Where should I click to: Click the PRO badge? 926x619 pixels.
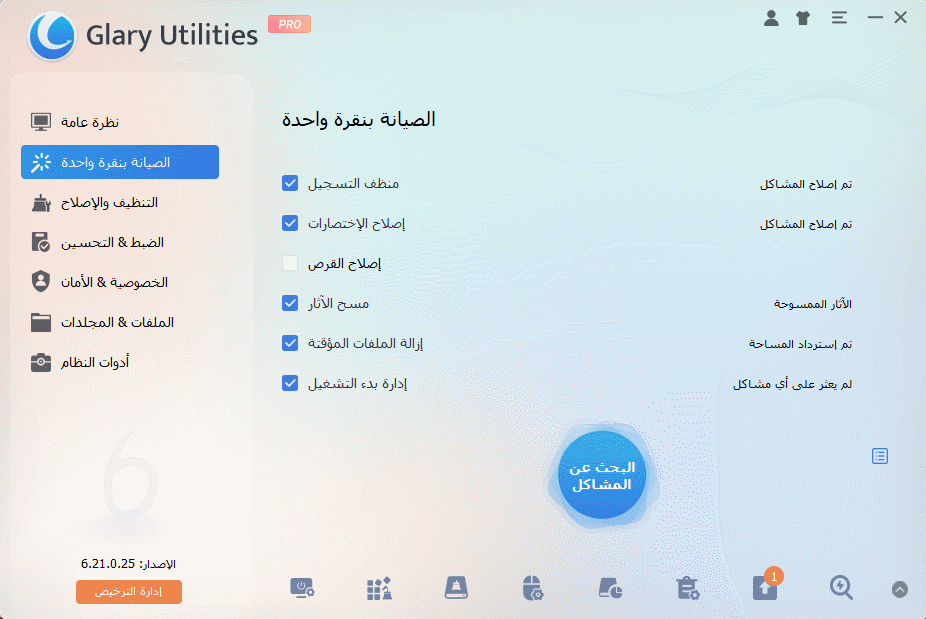[x=289, y=24]
